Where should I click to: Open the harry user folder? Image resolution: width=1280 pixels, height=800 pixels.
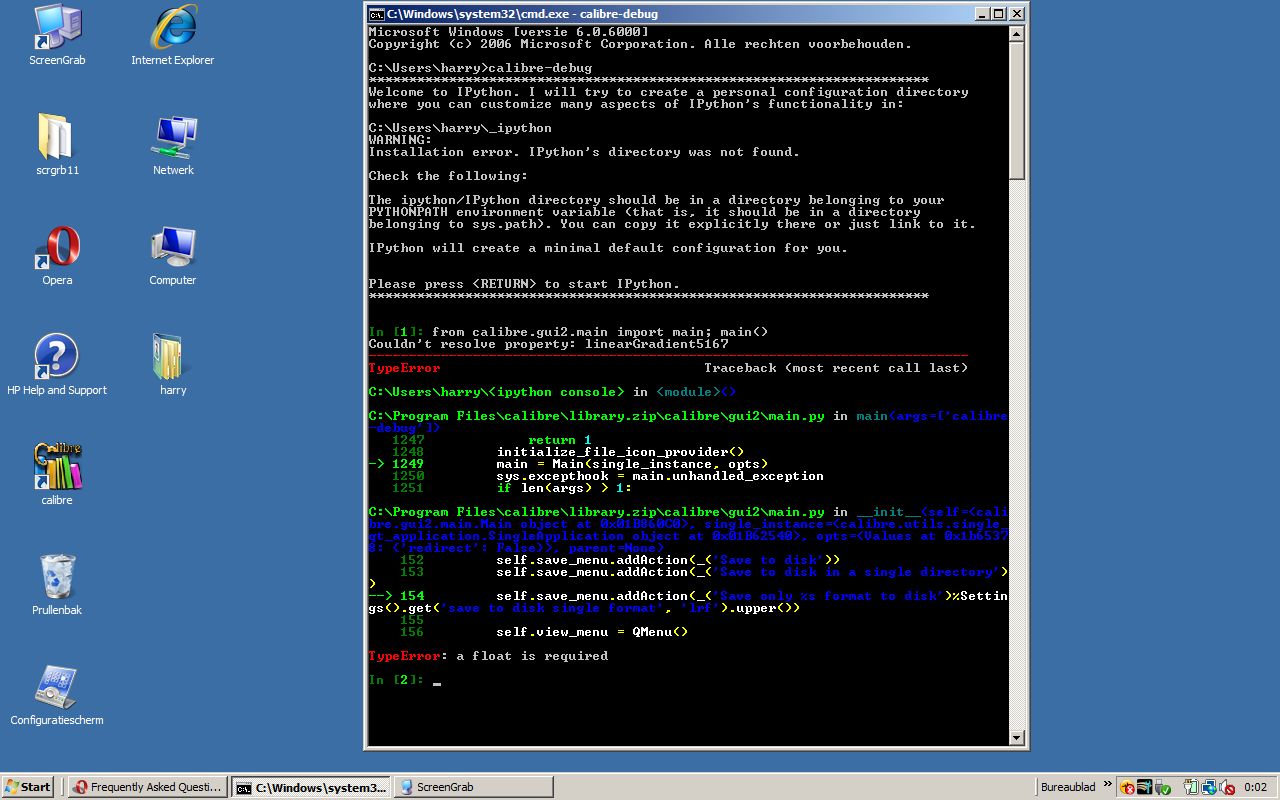point(173,366)
